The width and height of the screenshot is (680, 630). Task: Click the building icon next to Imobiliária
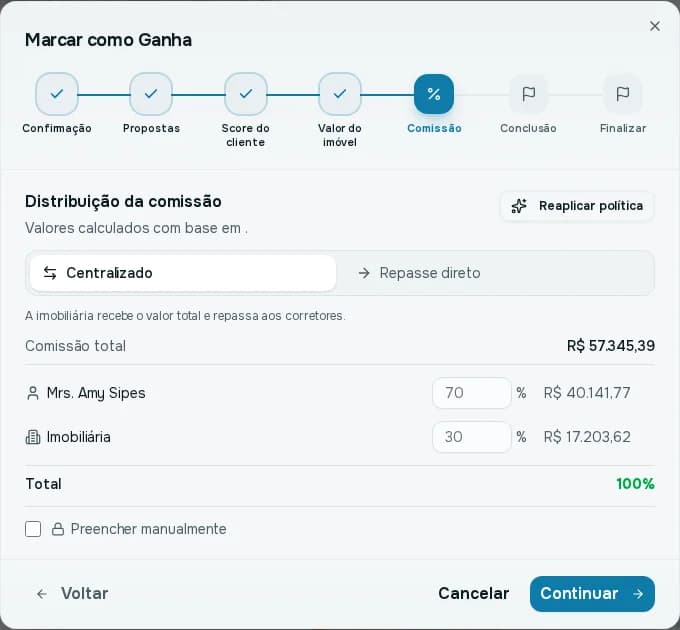tap(33, 437)
